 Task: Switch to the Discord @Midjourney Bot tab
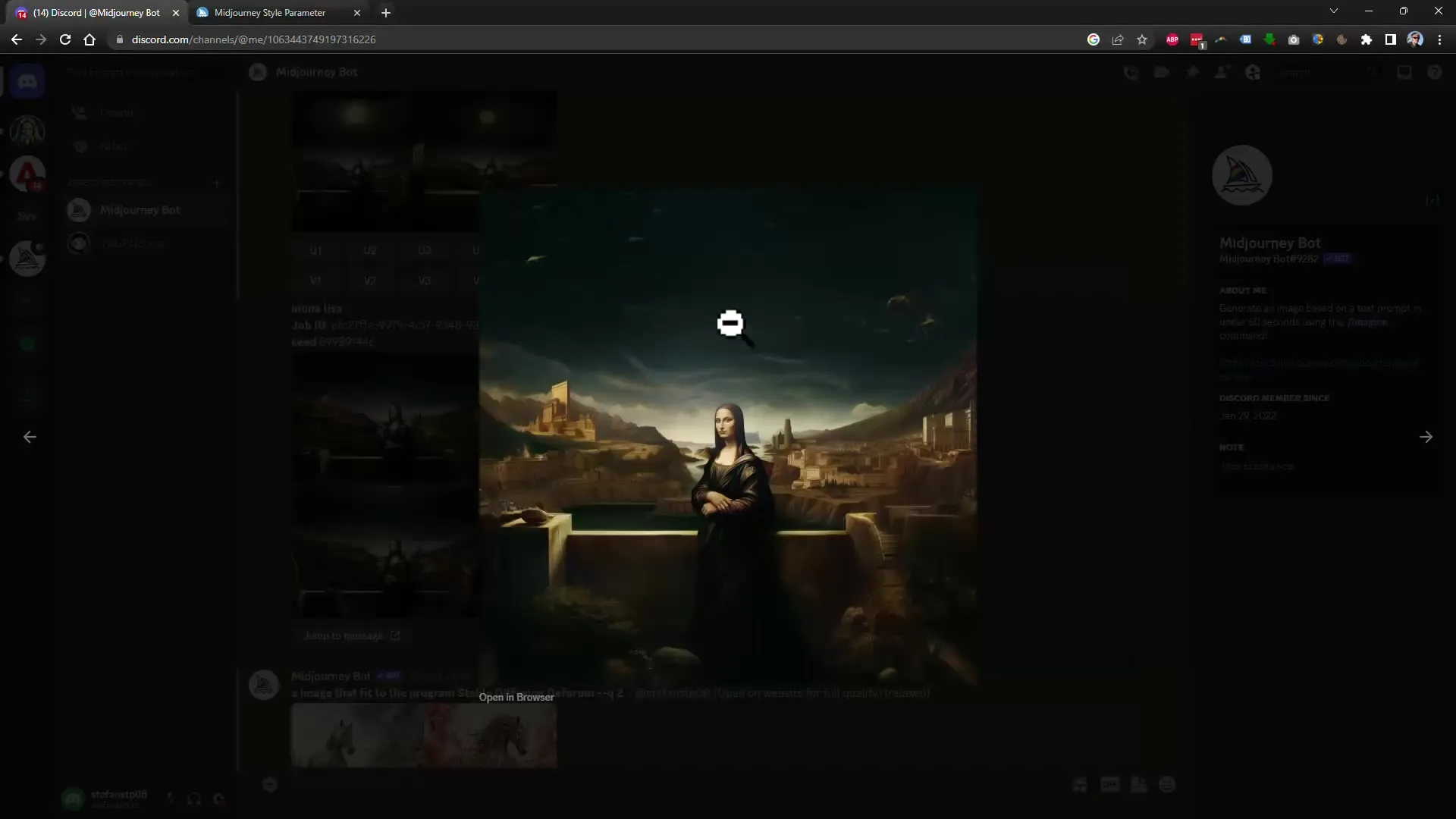point(97,13)
